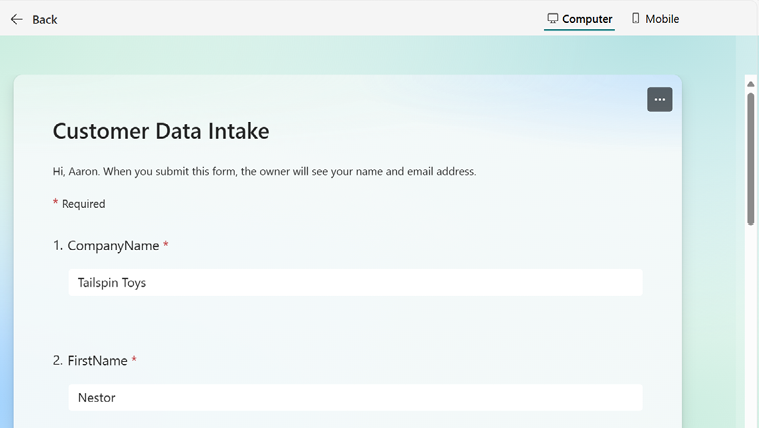
Task: Click the Back text label
Action: point(44,19)
